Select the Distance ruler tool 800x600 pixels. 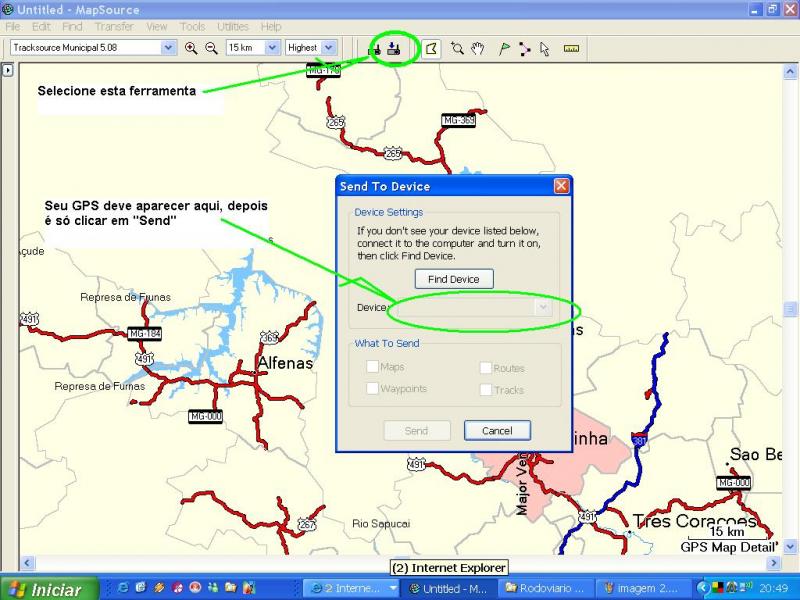(571, 48)
